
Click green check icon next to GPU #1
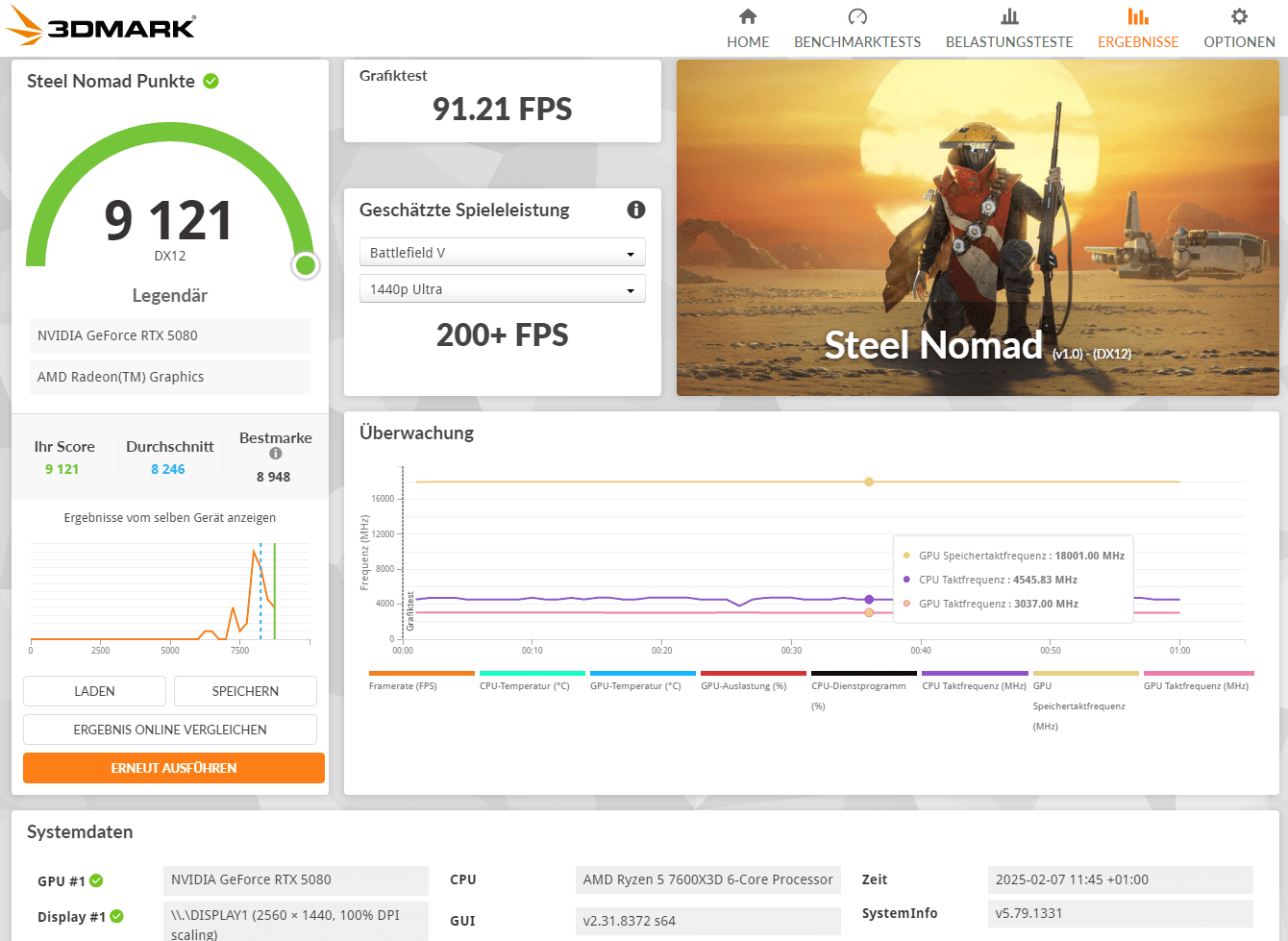[x=96, y=880]
